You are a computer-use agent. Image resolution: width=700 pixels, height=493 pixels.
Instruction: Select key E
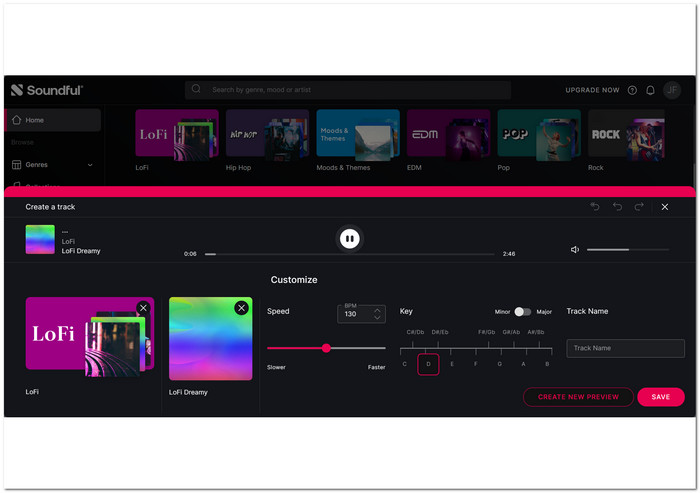[x=452, y=364]
